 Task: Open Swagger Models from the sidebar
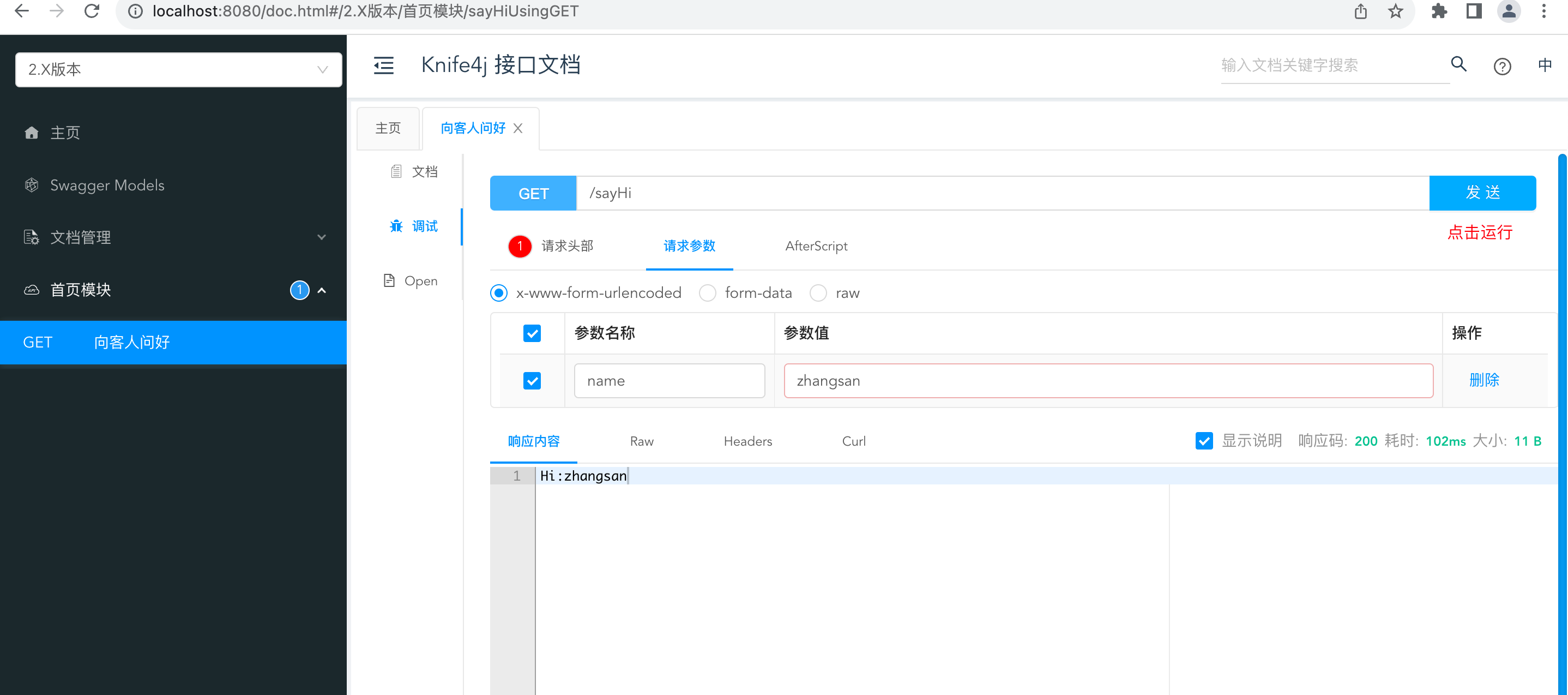click(107, 184)
